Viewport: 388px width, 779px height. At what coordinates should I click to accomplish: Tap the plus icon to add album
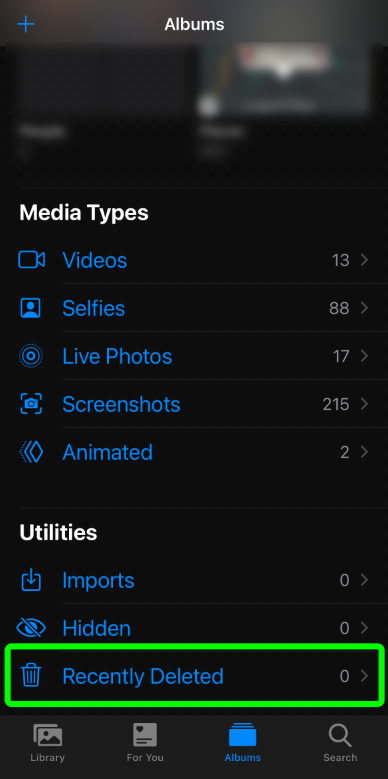click(x=25, y=24)
